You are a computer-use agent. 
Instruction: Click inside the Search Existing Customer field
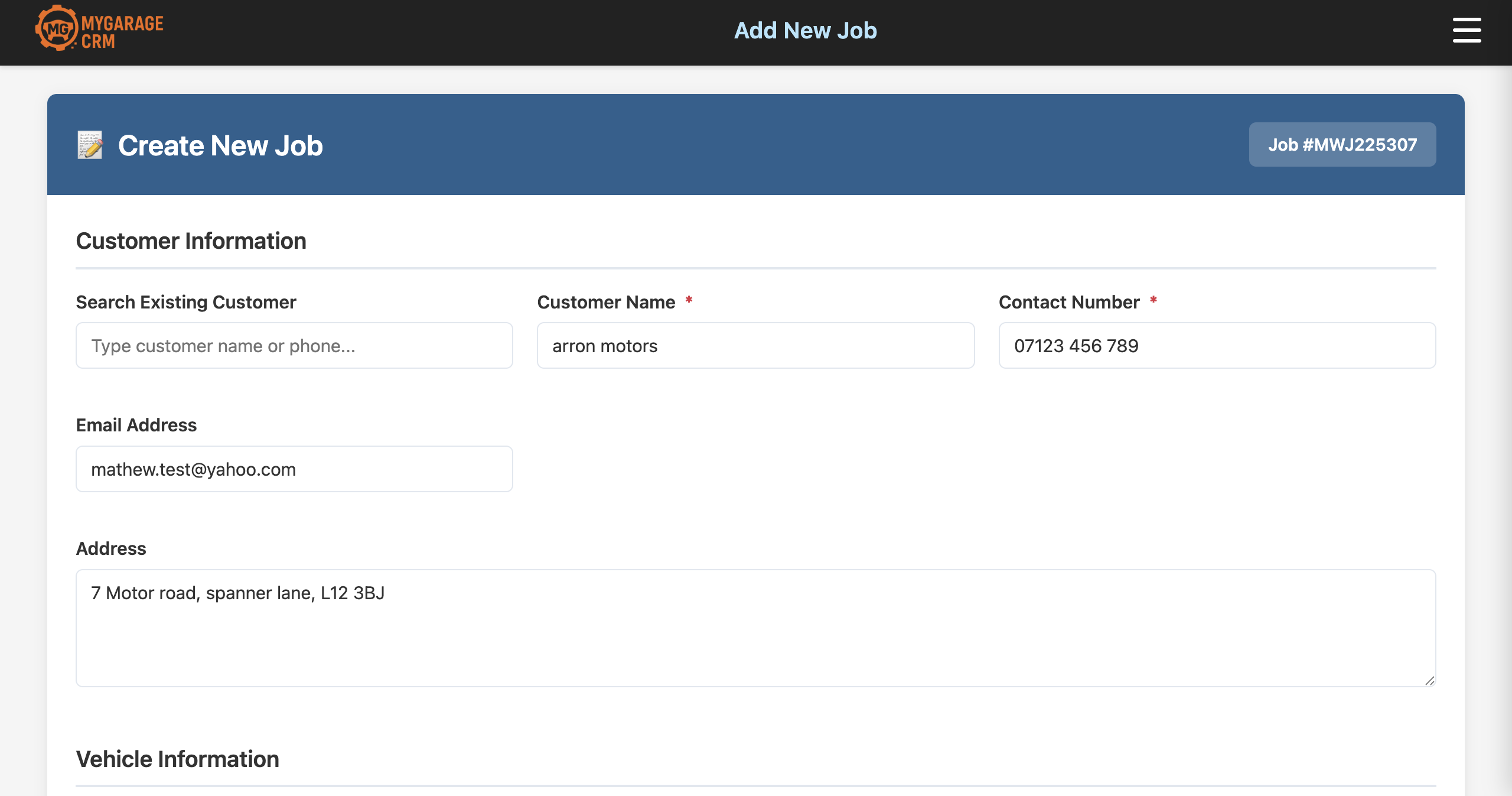(x=294, y=346)
